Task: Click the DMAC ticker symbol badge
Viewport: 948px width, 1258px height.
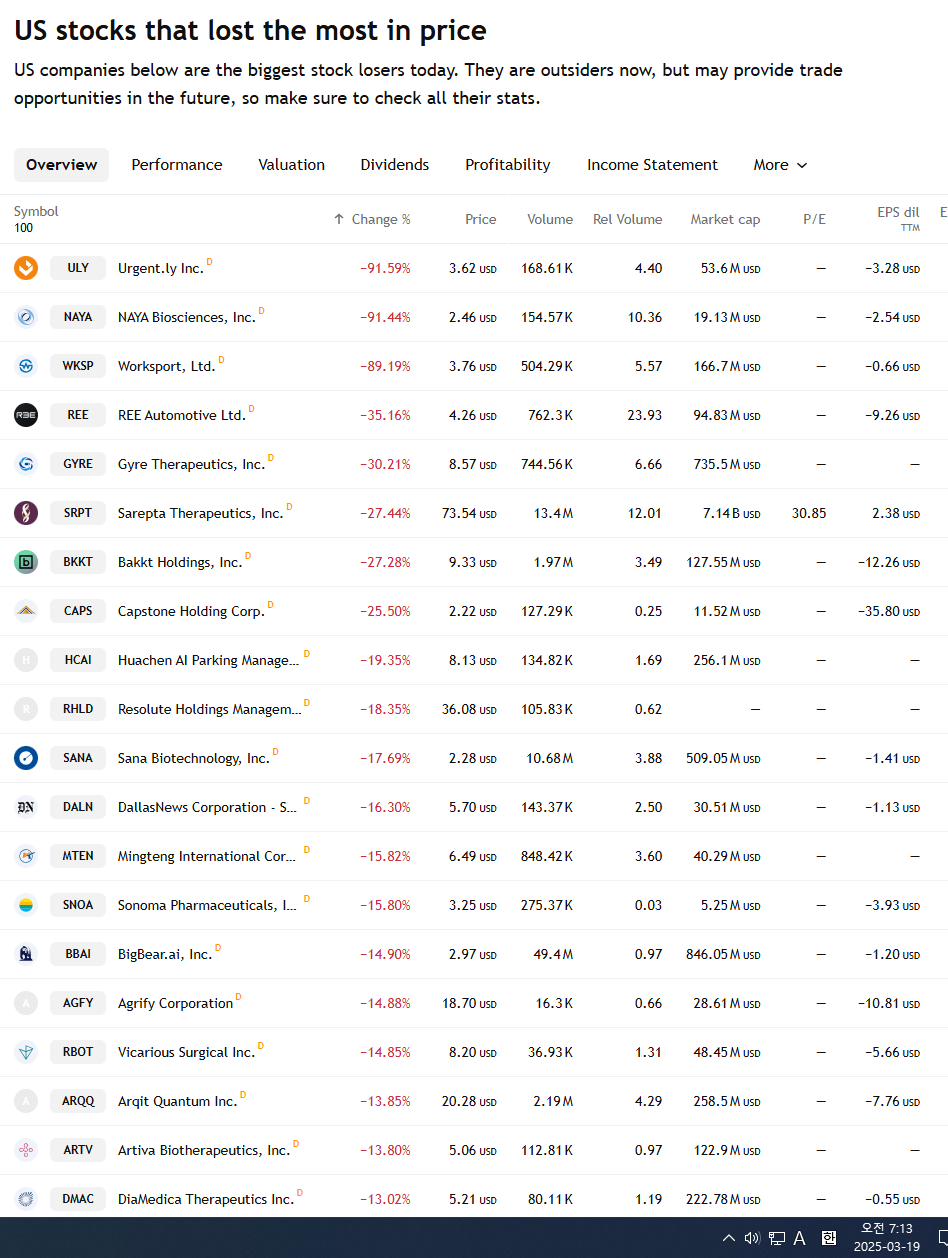Action: pos(78,1199)
